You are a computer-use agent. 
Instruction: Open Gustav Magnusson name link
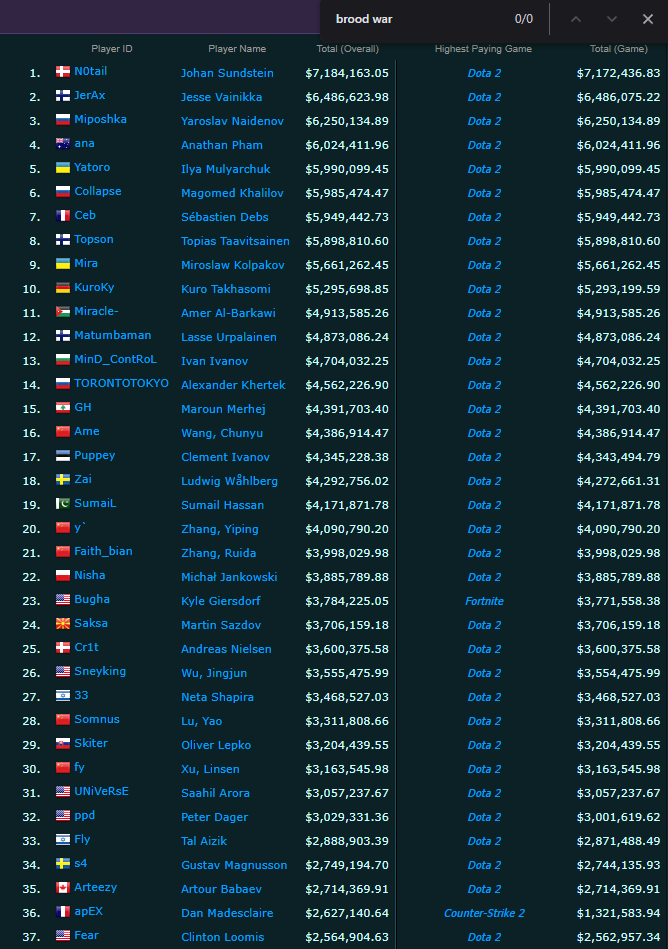click(x=234, y=865)
